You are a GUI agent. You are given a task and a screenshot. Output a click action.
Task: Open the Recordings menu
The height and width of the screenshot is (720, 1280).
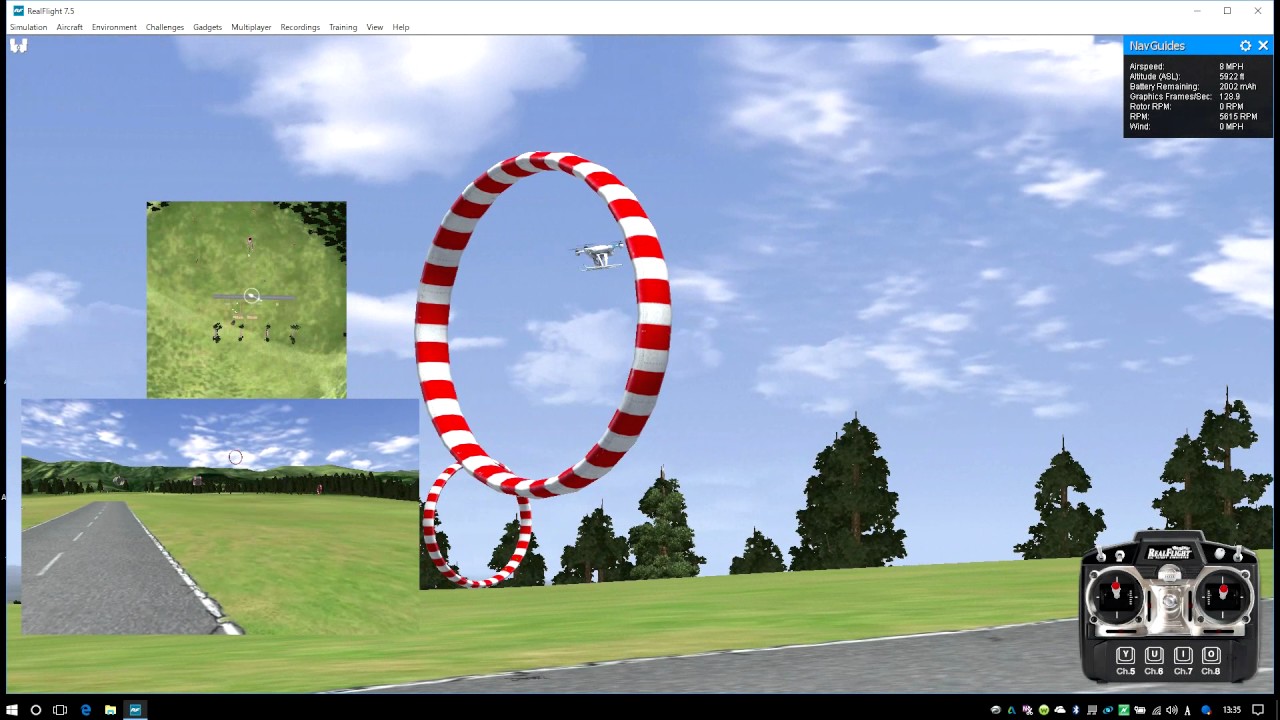(300, 27)
